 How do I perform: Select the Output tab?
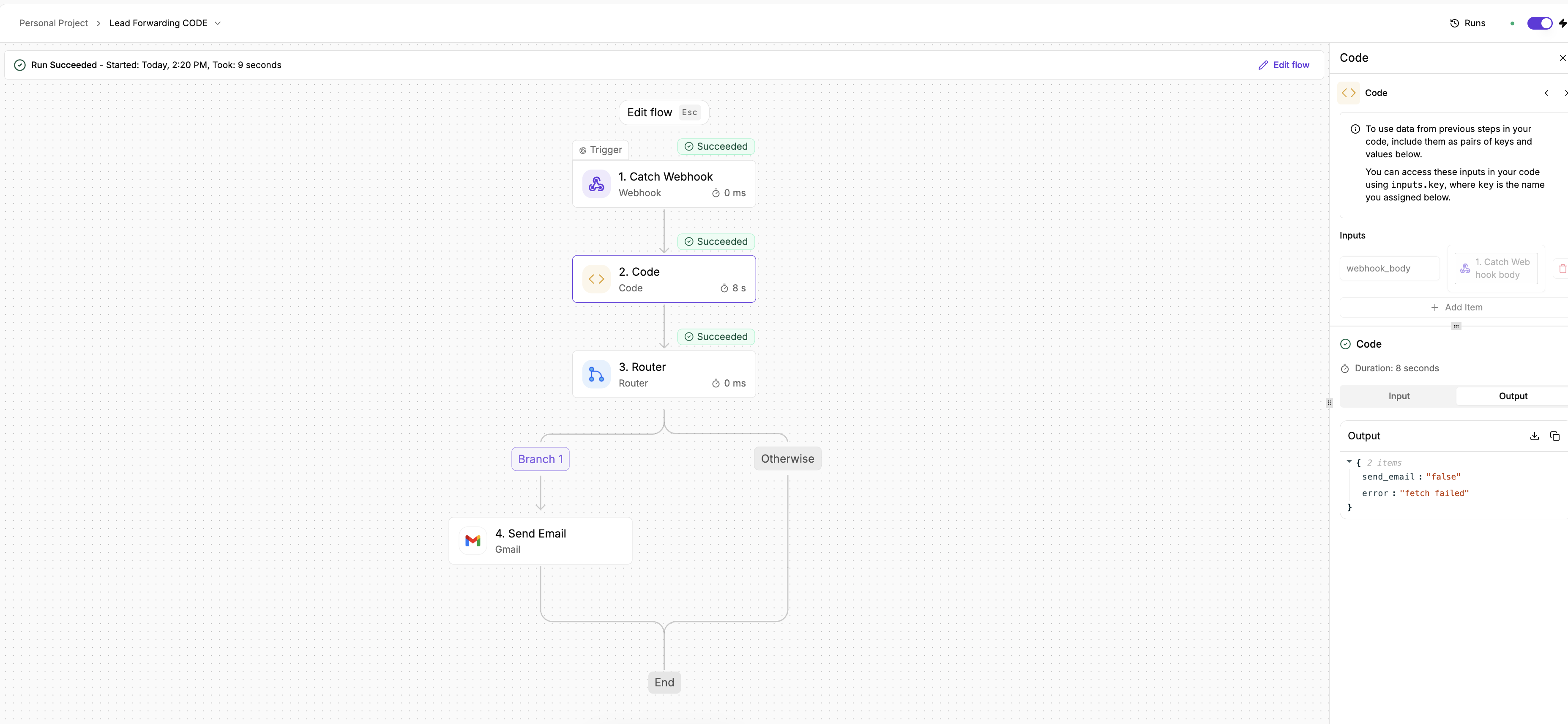[x=1512, y=396]
